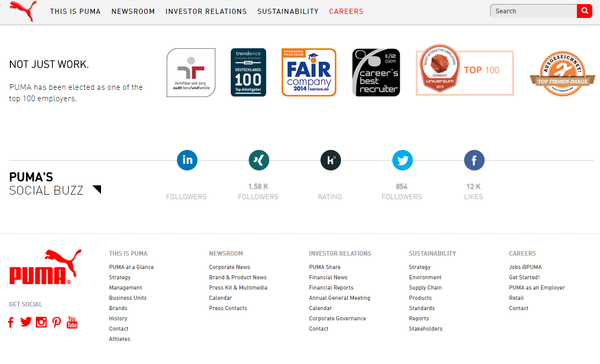Click the 12 K Facebook likes count

pyautogui.click(x=473, y=186)
